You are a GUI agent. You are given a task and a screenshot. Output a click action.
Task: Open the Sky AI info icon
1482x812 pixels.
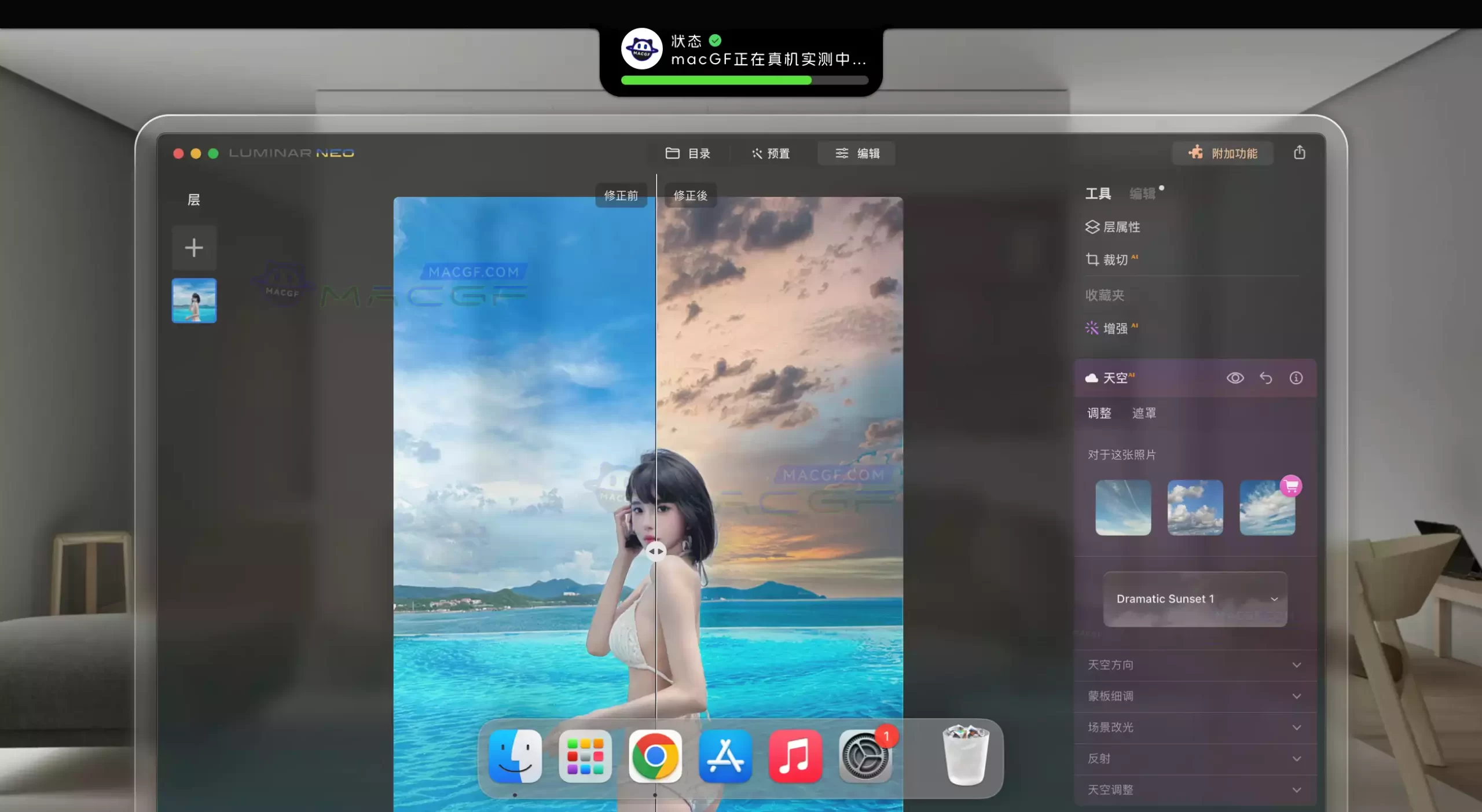click(x=1296, y=378)
